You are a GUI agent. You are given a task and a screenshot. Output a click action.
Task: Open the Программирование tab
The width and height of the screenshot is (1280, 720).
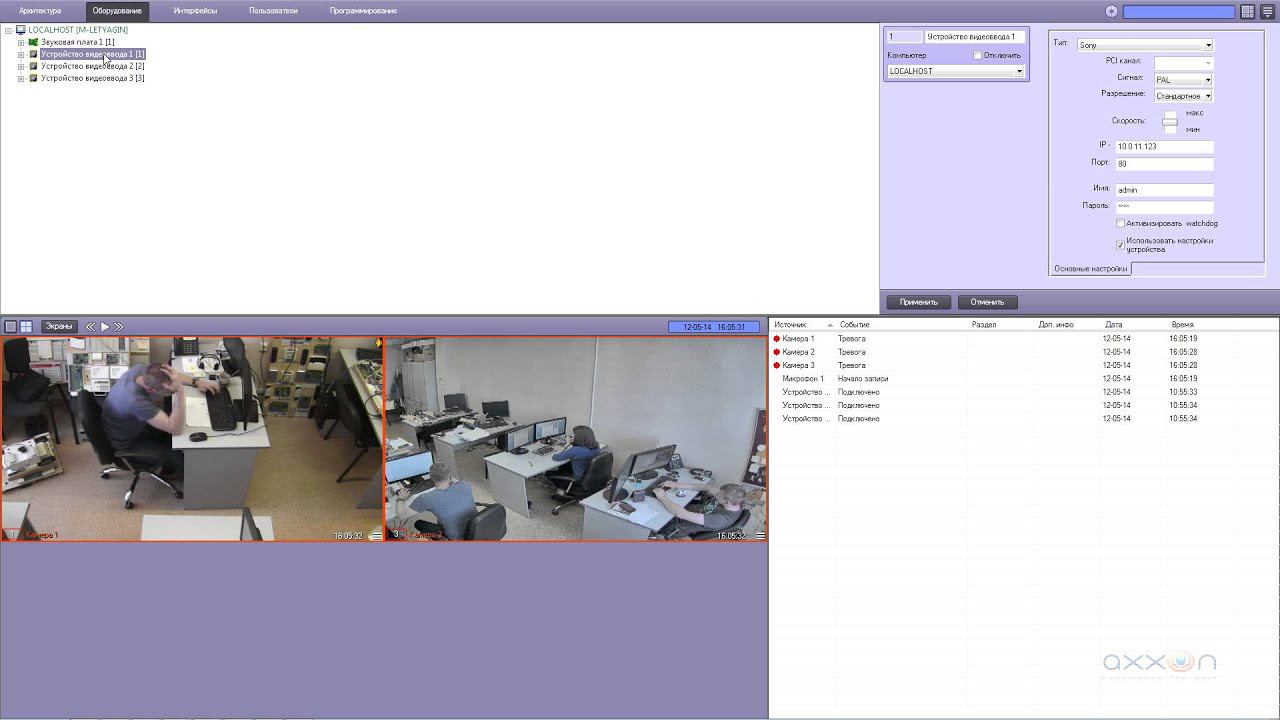pyautogui.click(x=363, y=11)
